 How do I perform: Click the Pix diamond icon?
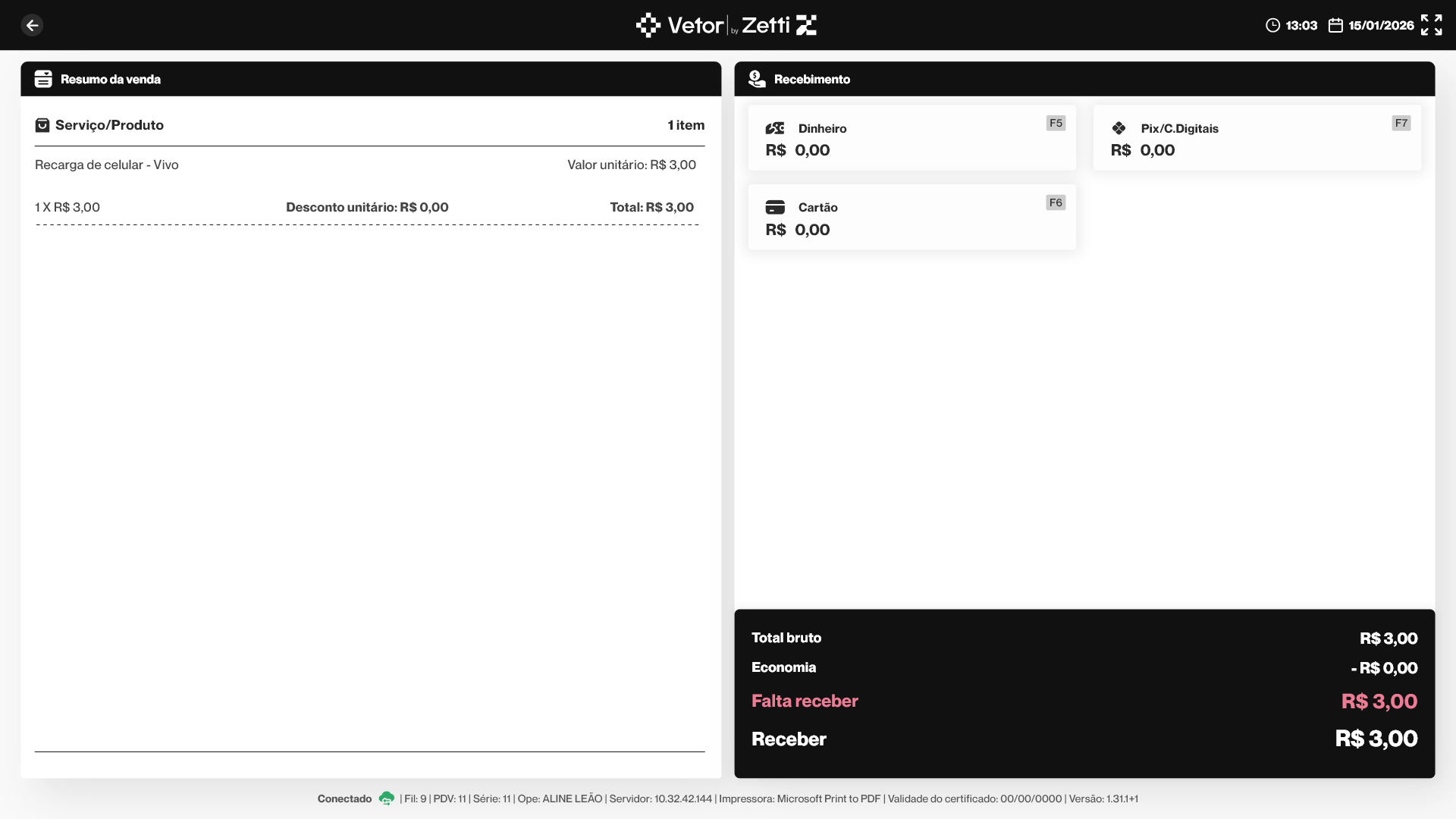click(1119, 128)
